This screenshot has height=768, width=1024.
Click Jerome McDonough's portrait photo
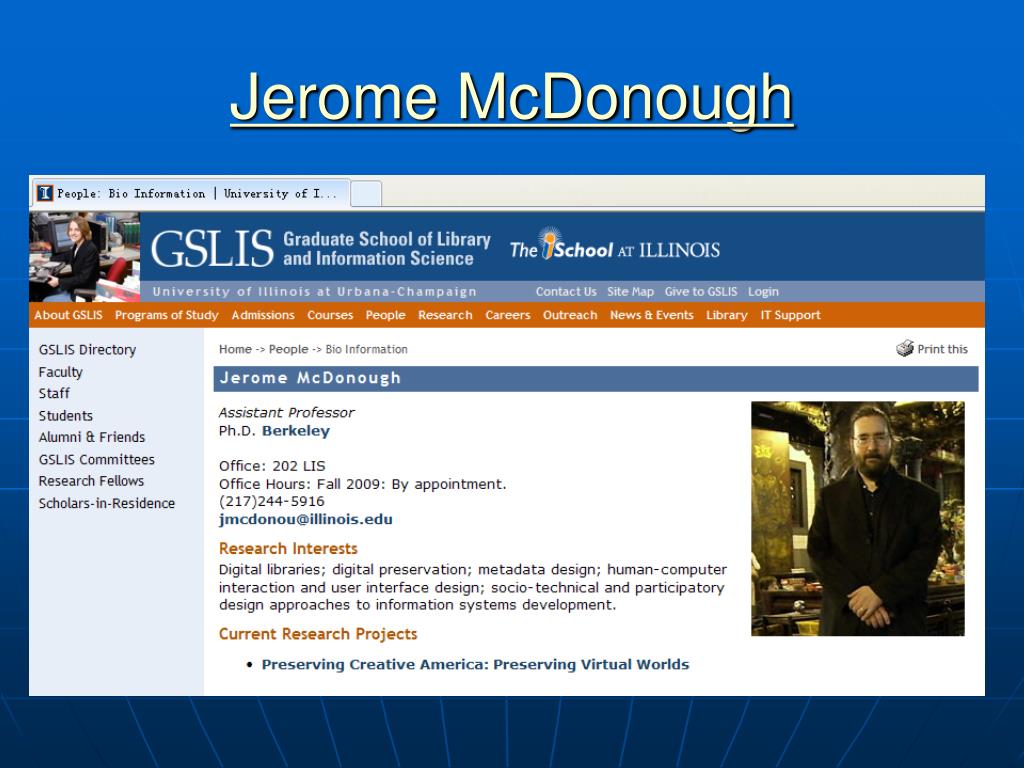coord(857,519)
